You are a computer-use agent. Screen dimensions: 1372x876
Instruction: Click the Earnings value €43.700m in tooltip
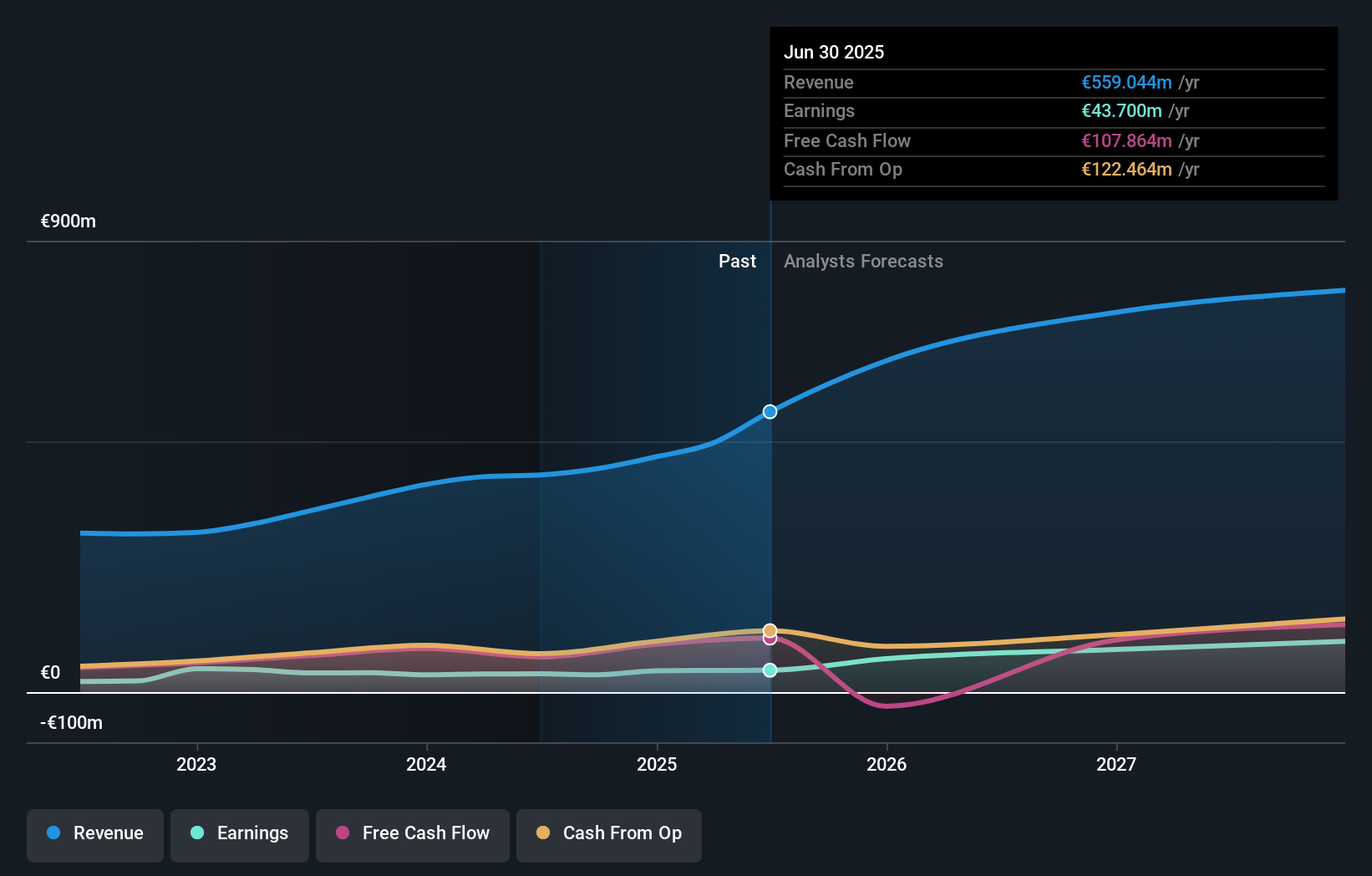click(x=1120, y=111)
